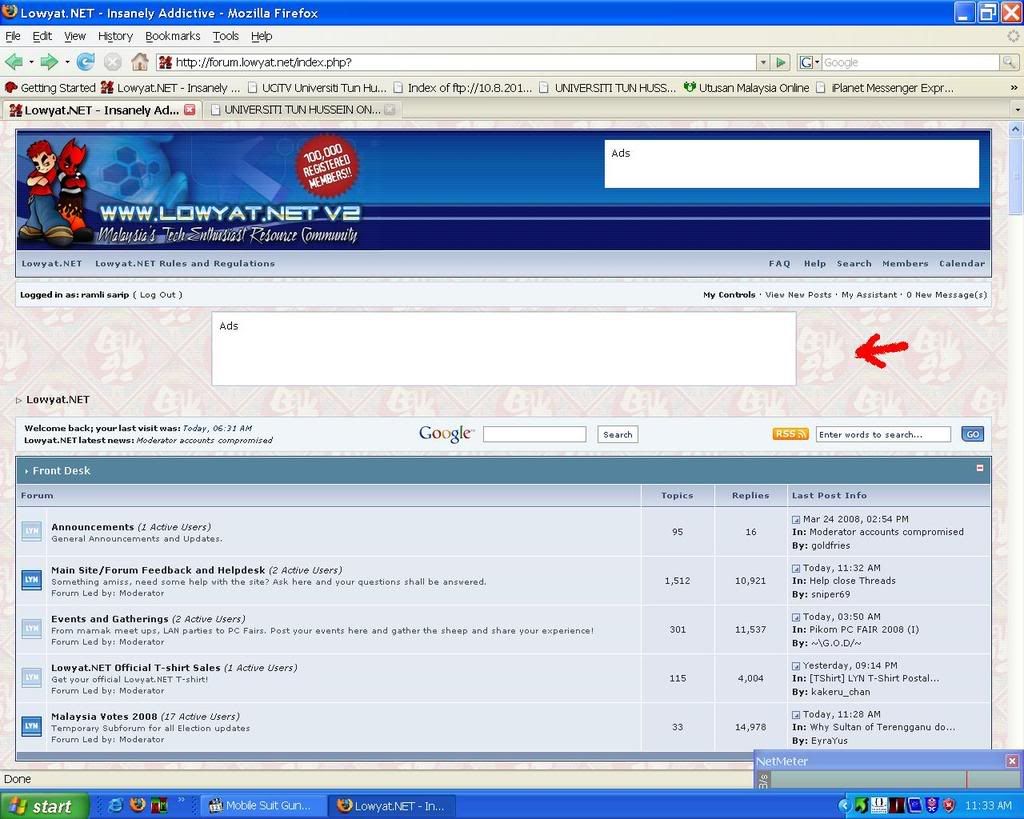Click the green Go arrow beside URL
Image resolution: width=1024 pixels, height=819 pixels.
[781, 62]
